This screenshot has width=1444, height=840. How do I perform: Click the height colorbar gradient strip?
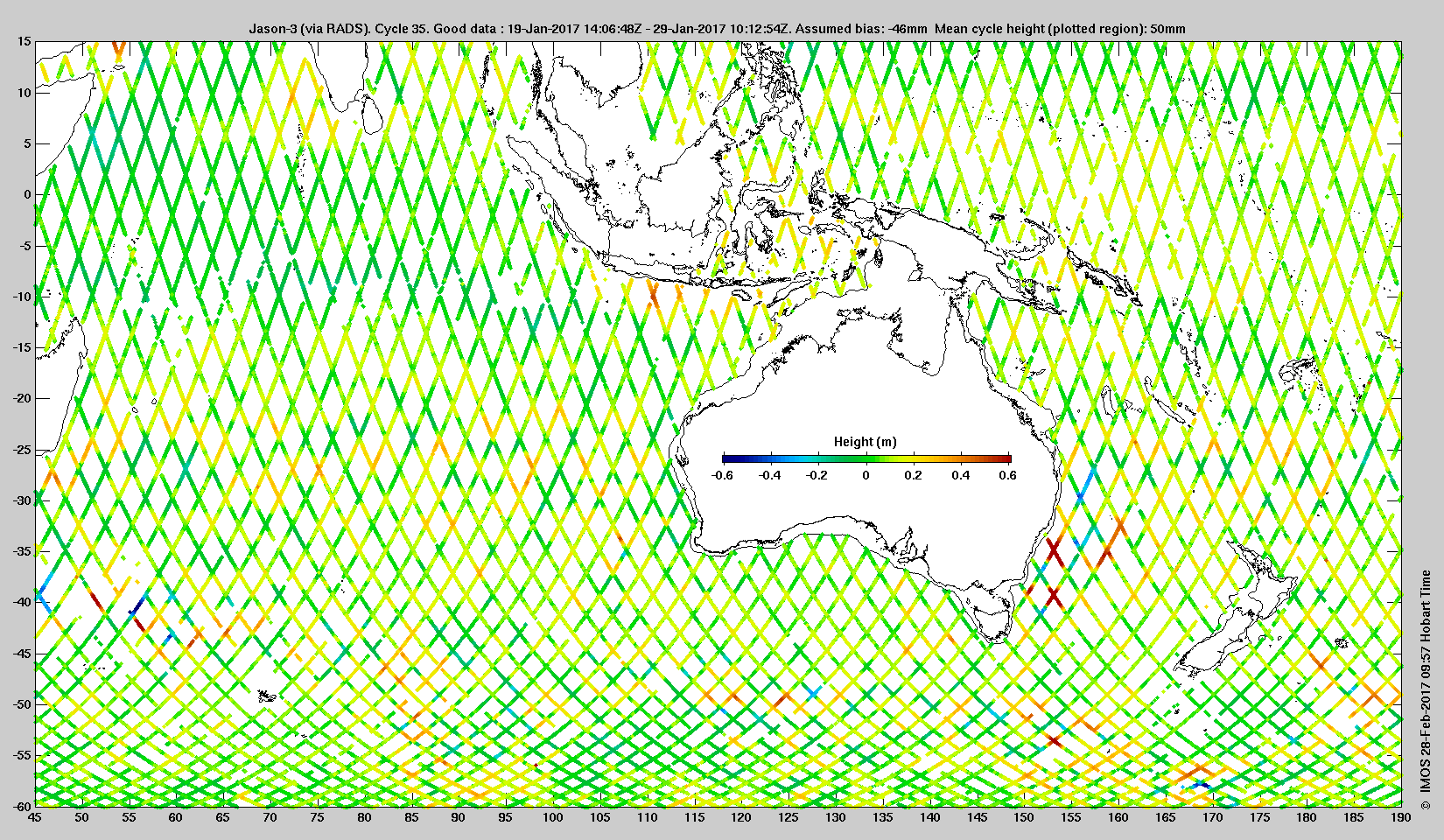pyautogui.click(x=866, y=458)
